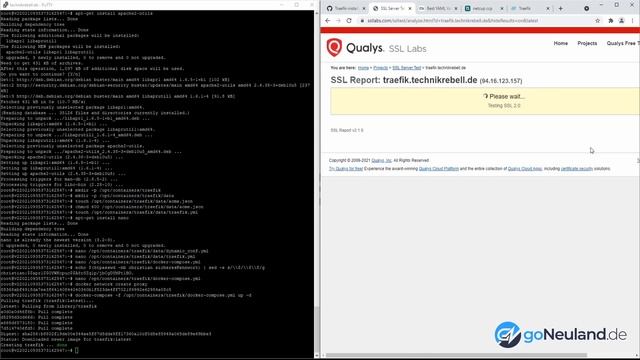Maximize the PuTTY window
This screenshot has height=360, width=640.
point(297,4)
